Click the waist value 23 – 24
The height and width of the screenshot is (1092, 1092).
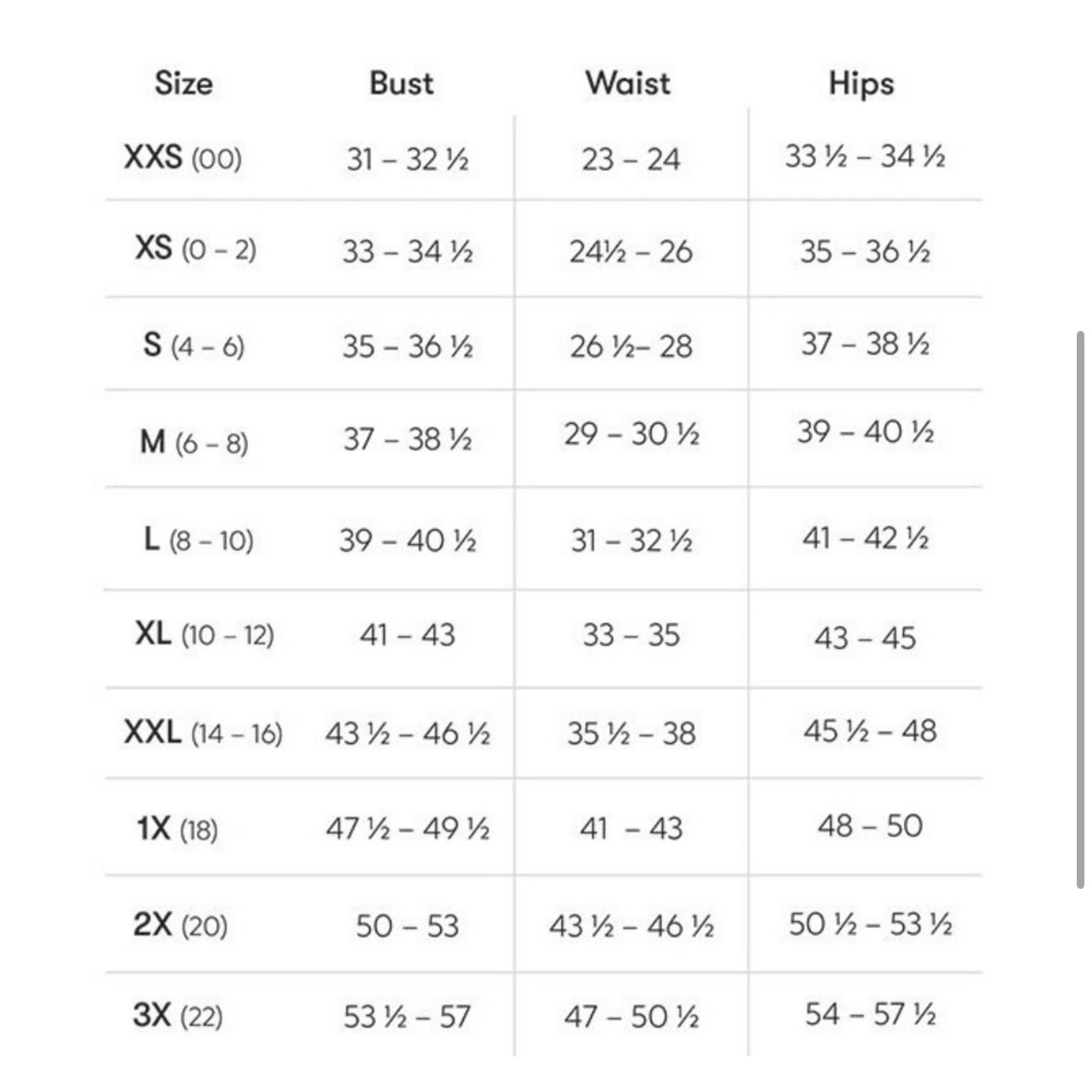pos(631,159)
